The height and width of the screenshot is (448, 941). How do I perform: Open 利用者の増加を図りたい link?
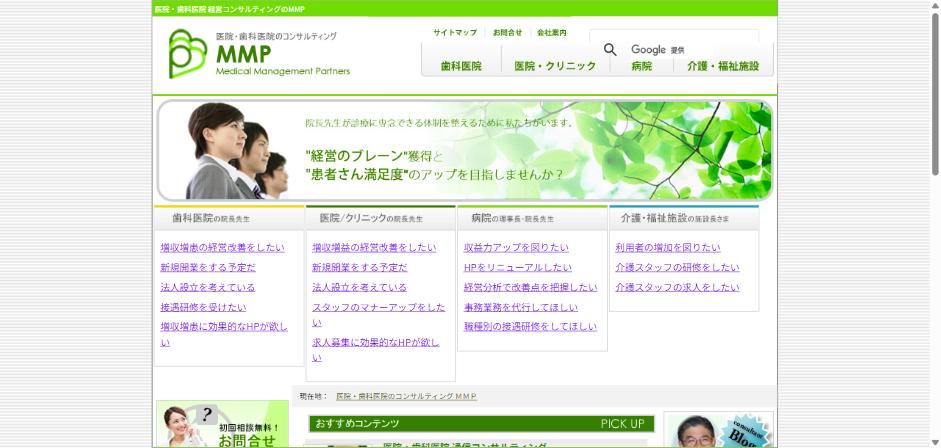668,248
